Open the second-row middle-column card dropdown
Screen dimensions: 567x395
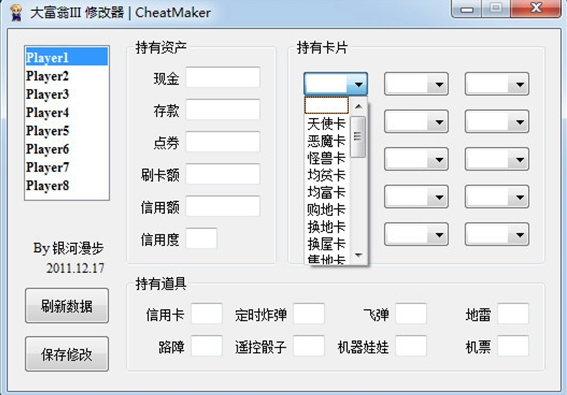pos(416,122)
